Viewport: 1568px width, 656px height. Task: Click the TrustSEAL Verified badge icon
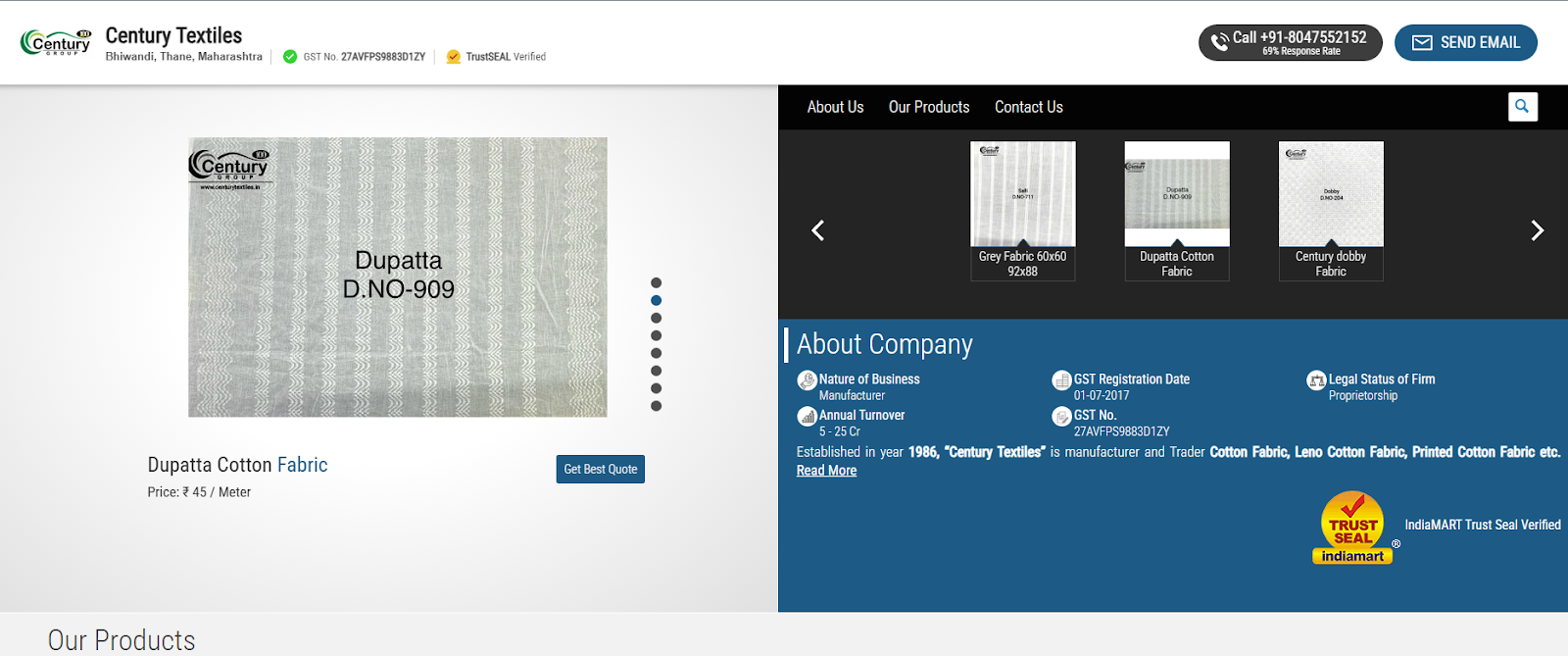pyautogui.click(x=453, y=57)
